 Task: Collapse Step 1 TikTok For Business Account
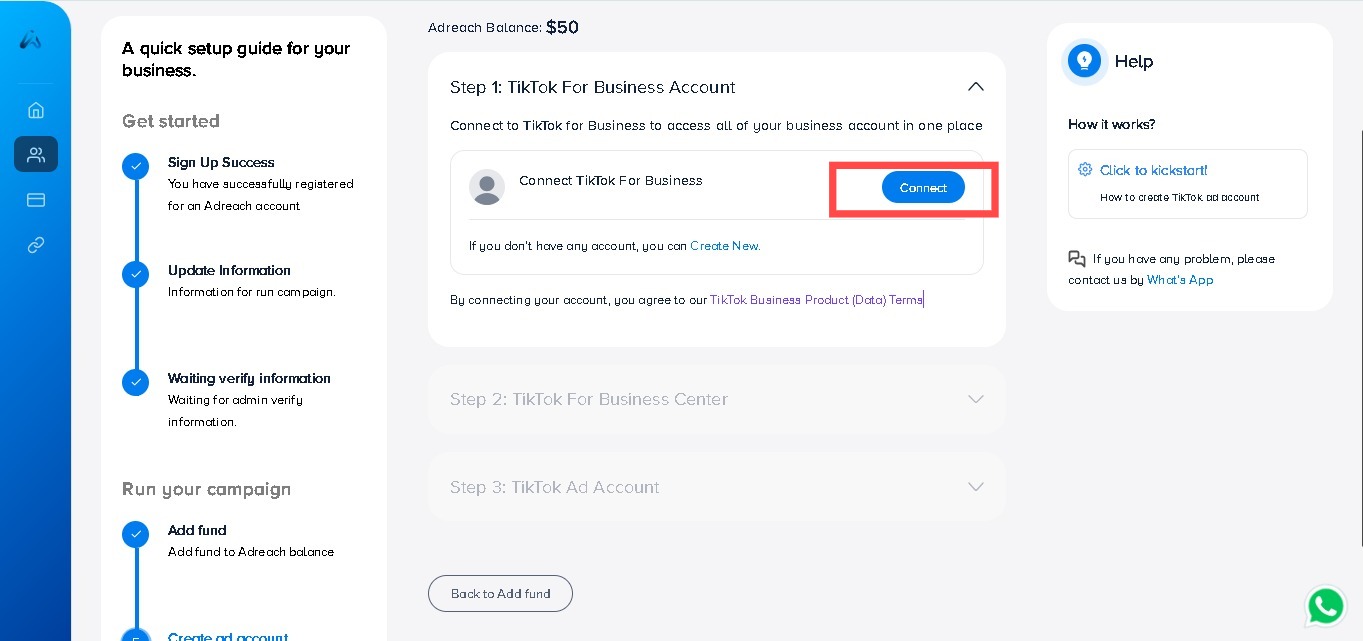click(976, 87)
